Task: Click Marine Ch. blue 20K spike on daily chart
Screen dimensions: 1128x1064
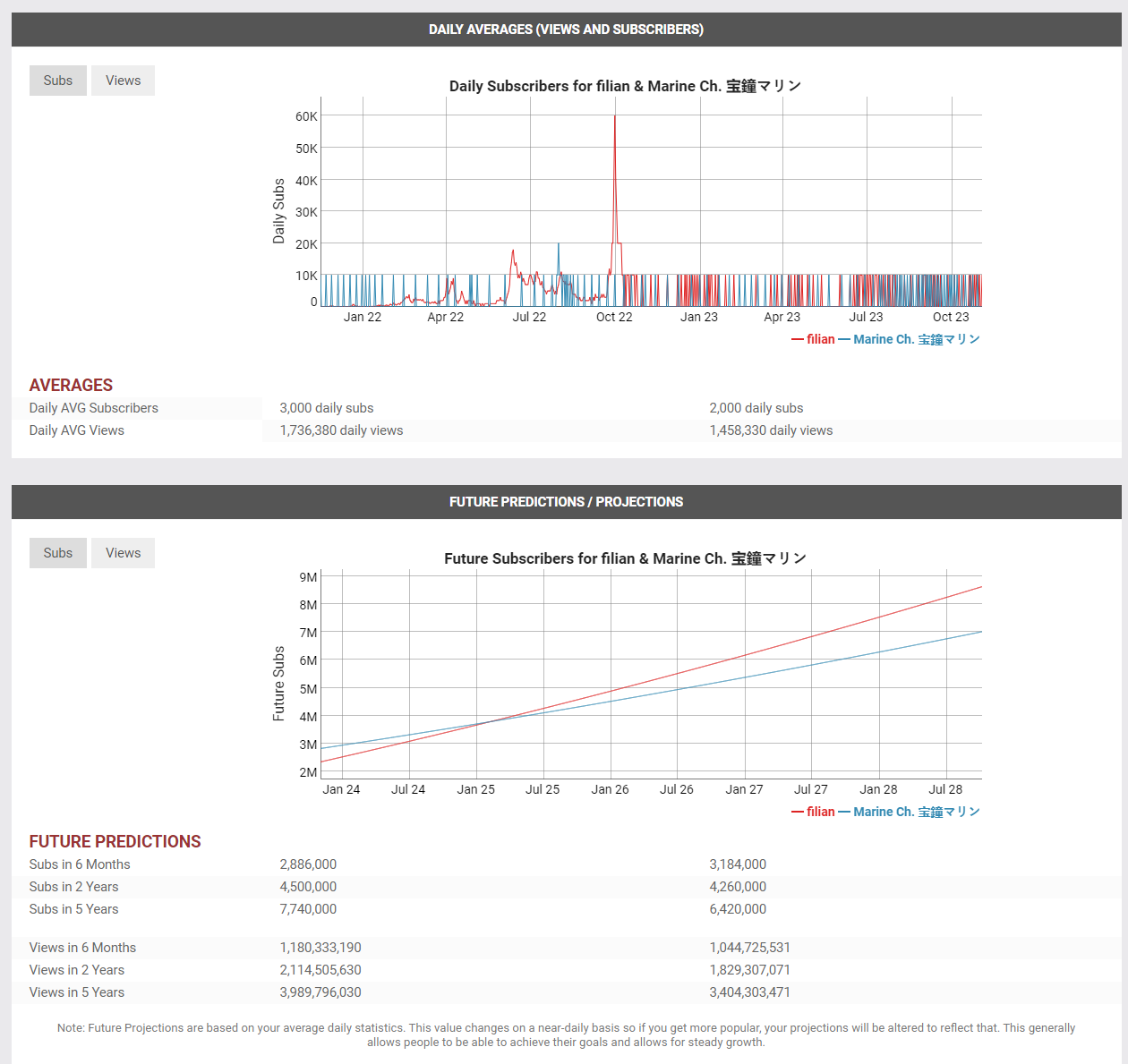Action: point(559,244)
